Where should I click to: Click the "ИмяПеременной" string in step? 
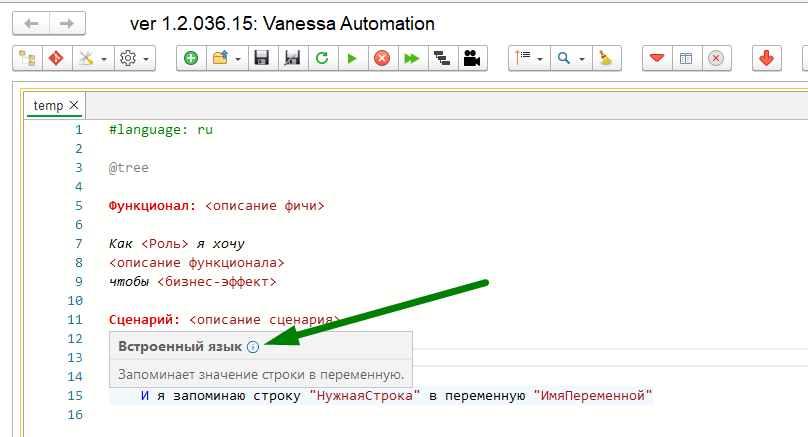[593, 396]
